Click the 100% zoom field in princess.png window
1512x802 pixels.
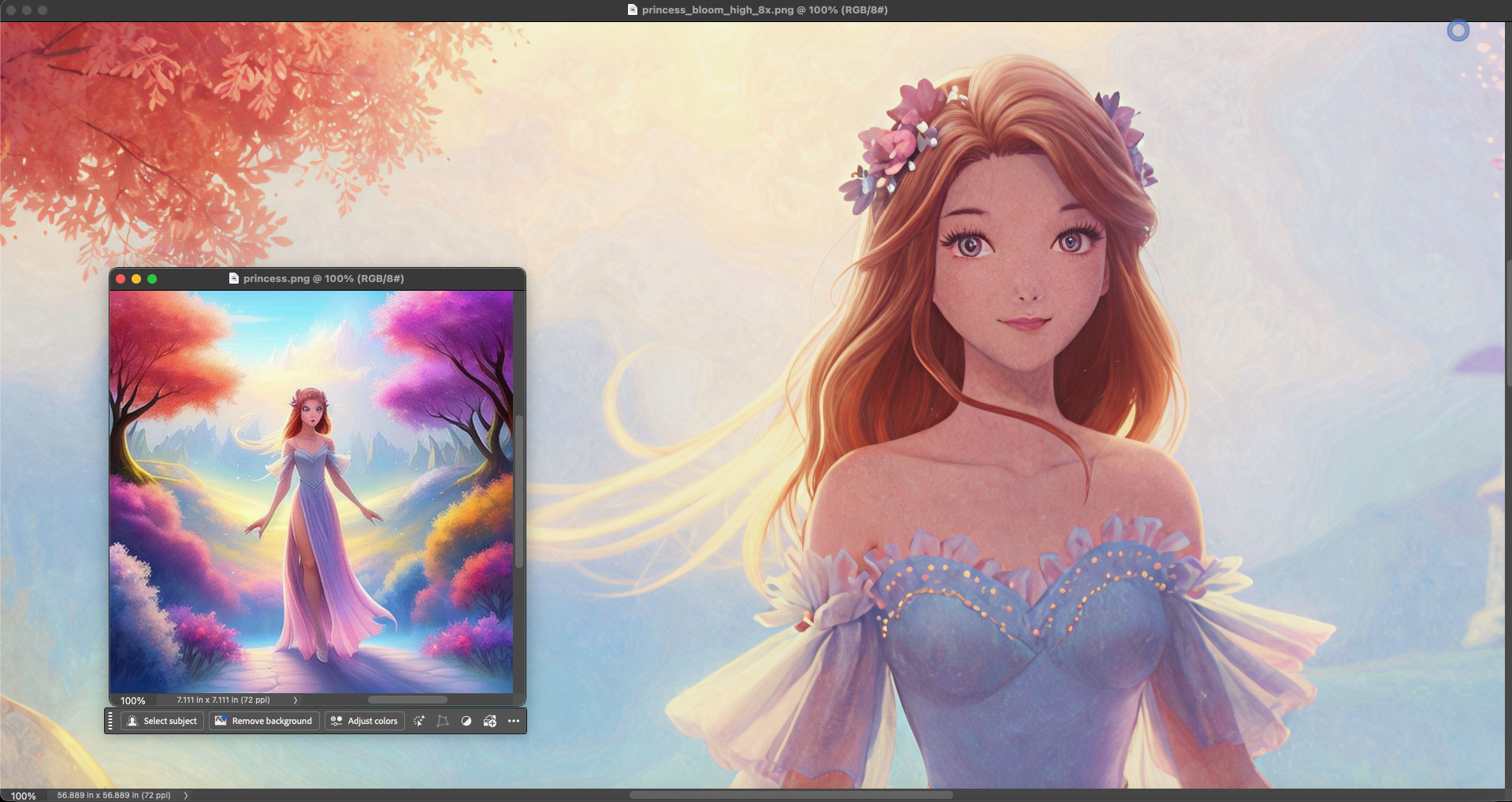click(132, 700)
